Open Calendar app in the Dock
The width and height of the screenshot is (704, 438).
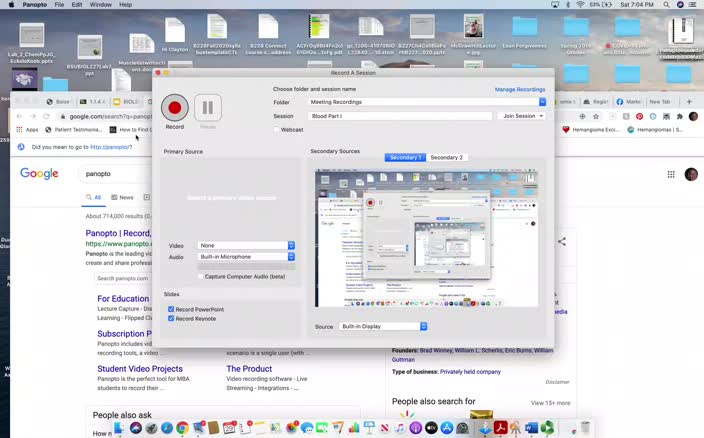[x=229, y=428]
